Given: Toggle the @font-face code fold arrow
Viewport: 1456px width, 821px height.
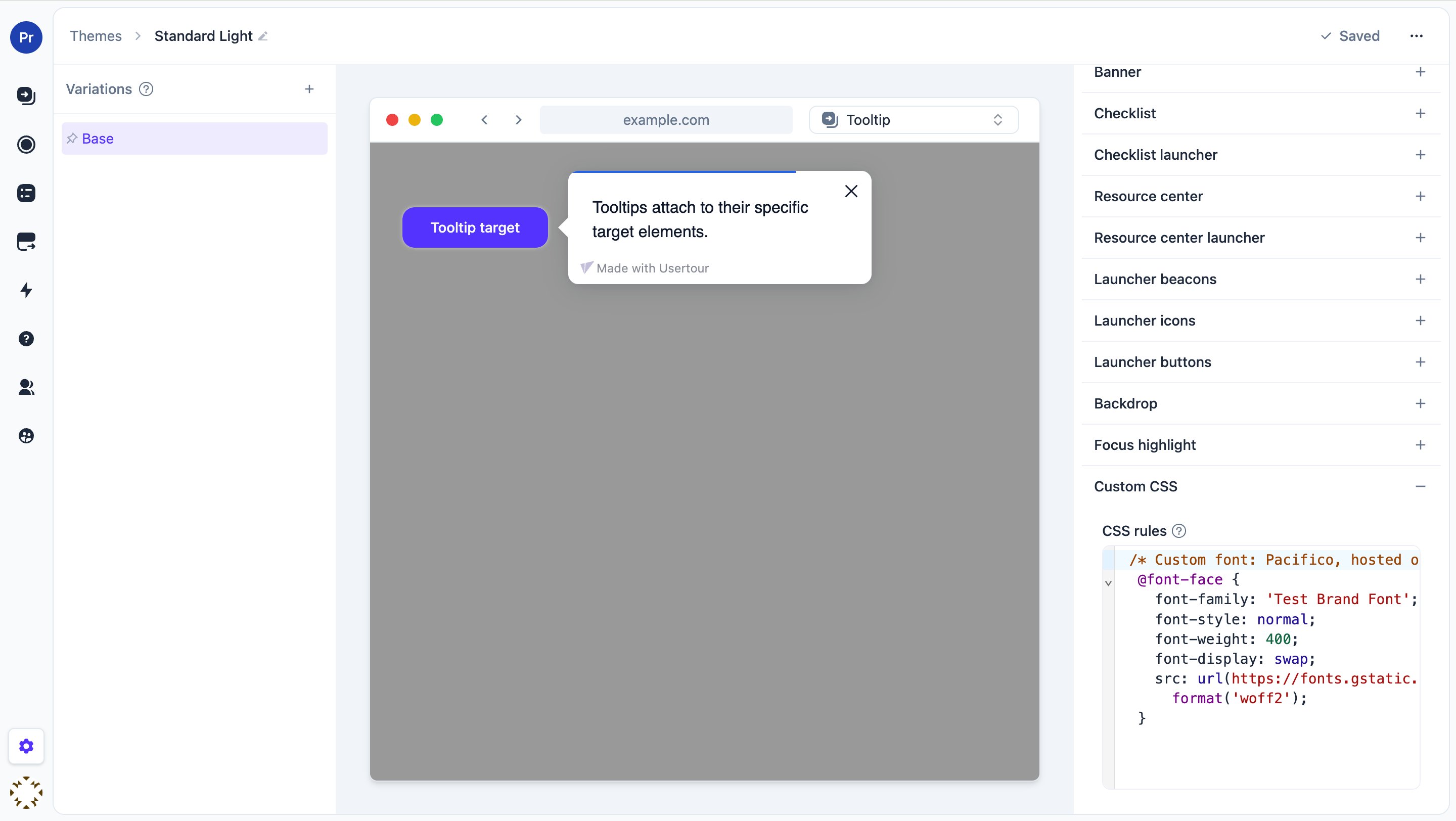Looking at the screenshot, I should (1108, 583).
